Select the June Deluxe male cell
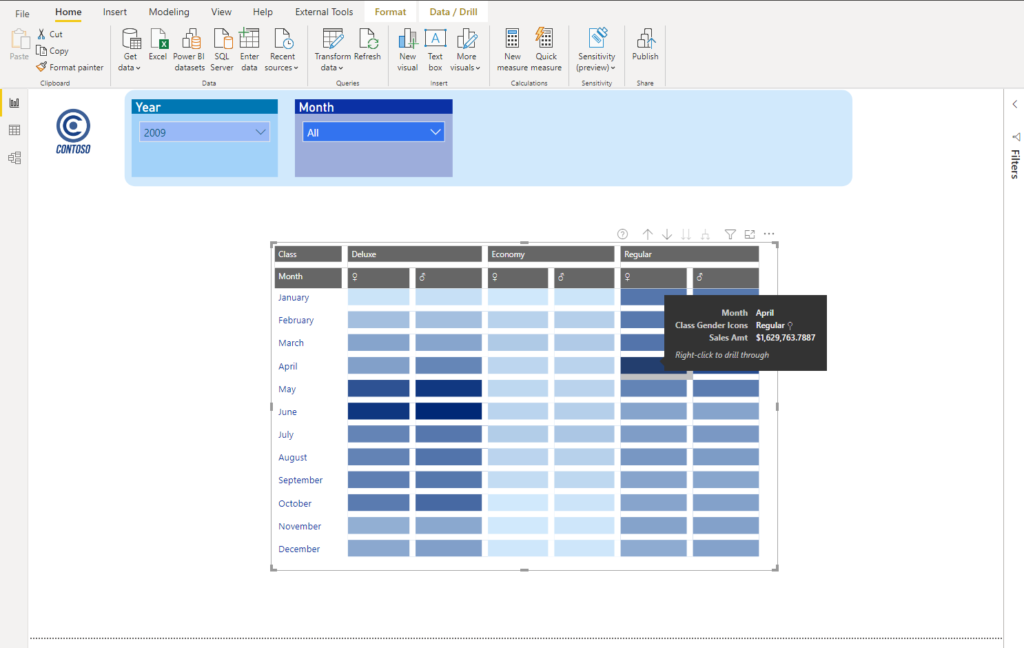 449,411
